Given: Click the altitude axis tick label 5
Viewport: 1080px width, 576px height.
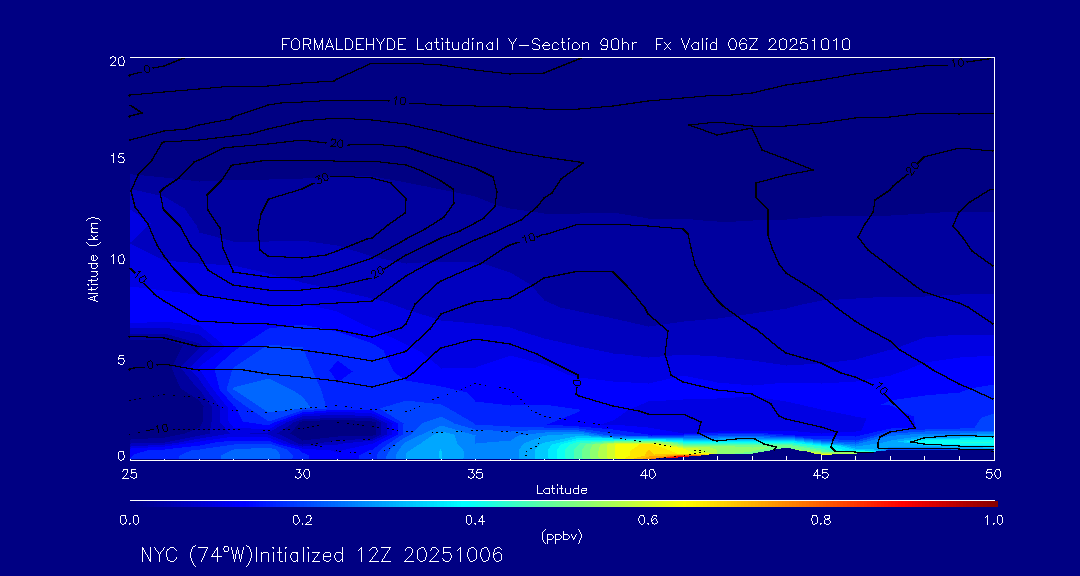Looking at the screenshot, I should point(121,360).
